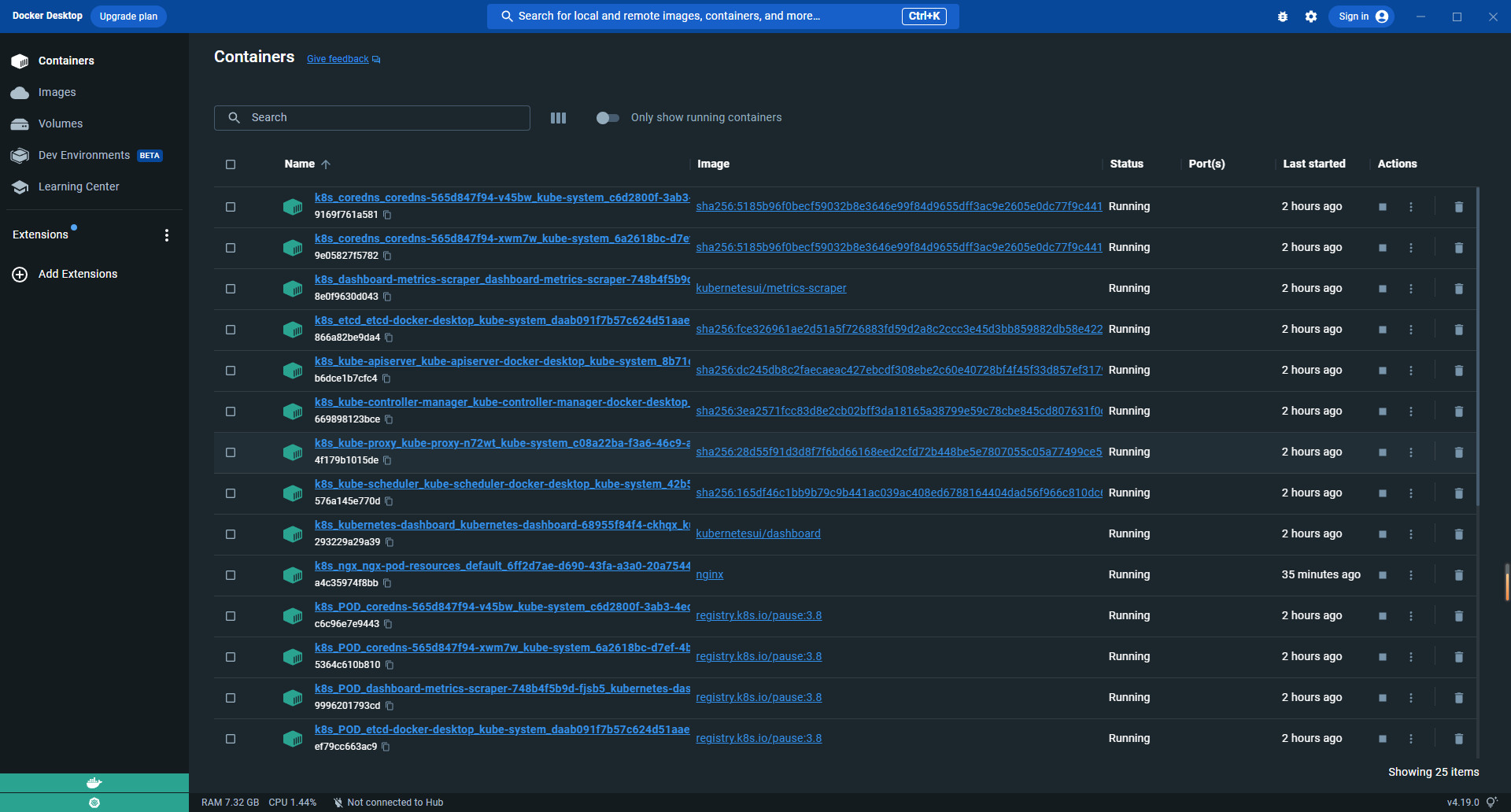Open more actions for k8s_POD_etcd
The width and height of the screenshot is (1511, 812).
(1411, 739)
